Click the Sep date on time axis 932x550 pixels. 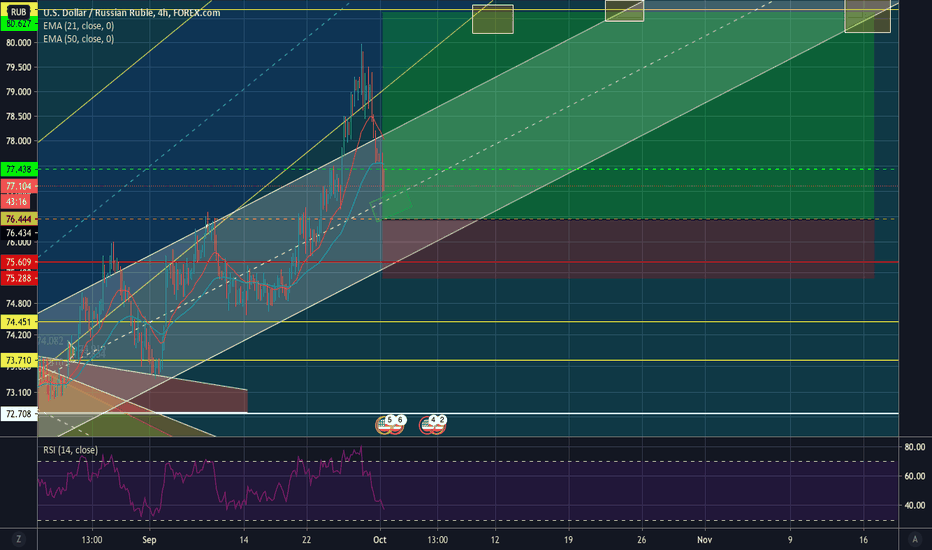pos(149,539)
